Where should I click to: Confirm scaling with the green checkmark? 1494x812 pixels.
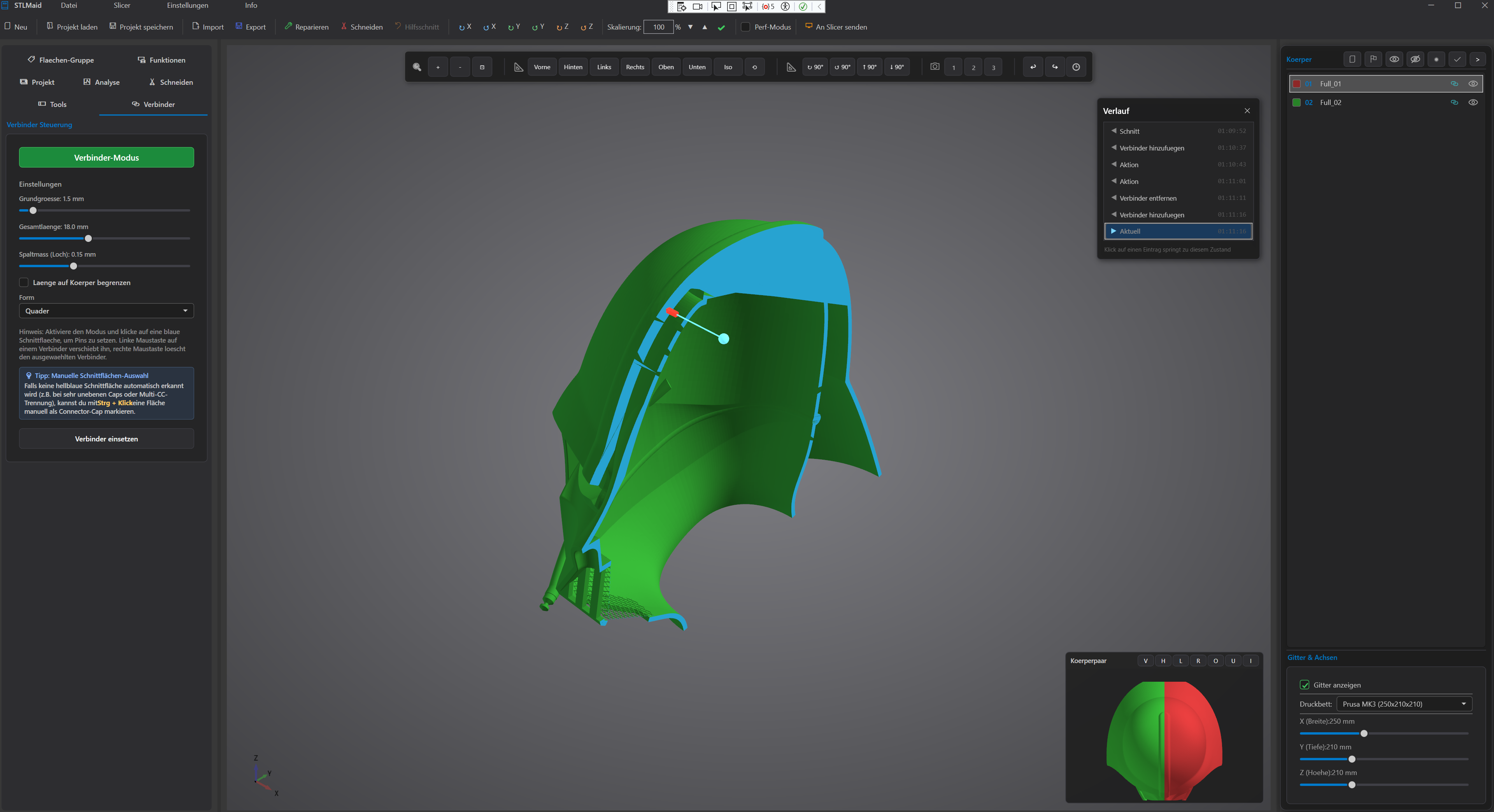click(x=721, y=27)
